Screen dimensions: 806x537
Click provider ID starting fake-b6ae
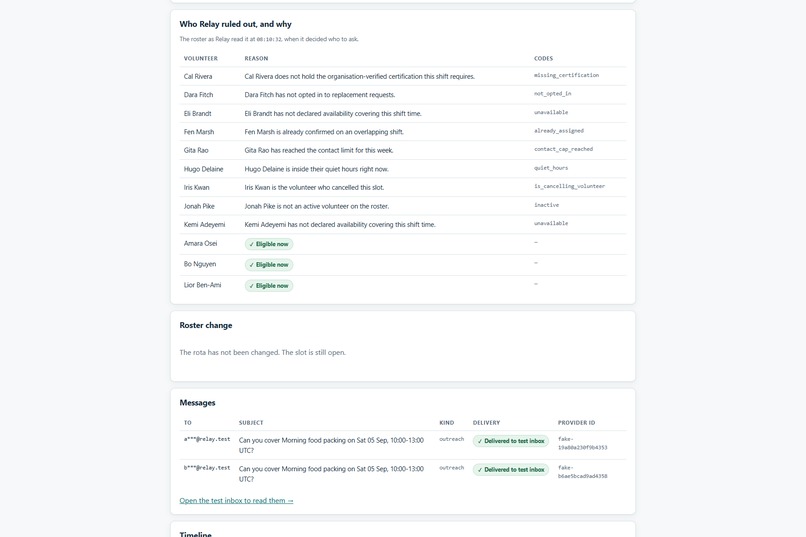tap(582, 472)
